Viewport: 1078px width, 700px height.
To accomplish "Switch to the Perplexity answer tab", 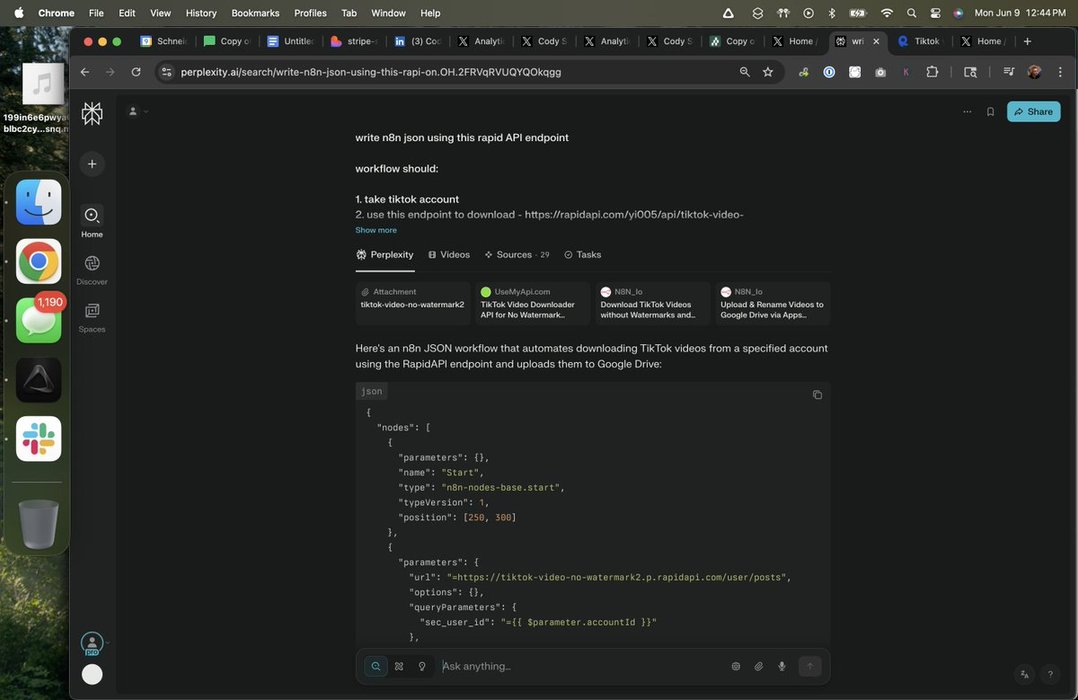I will [x=384, y=254].
